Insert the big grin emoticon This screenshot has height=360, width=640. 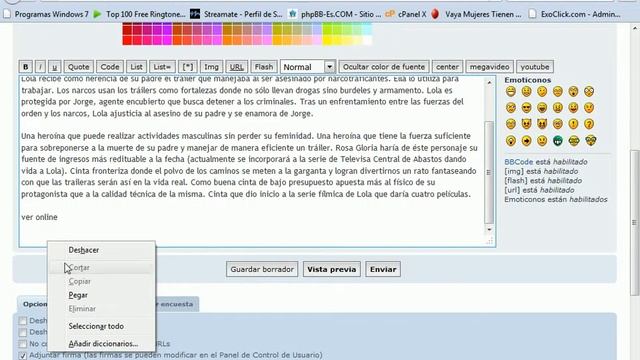(x=511, y=91)
